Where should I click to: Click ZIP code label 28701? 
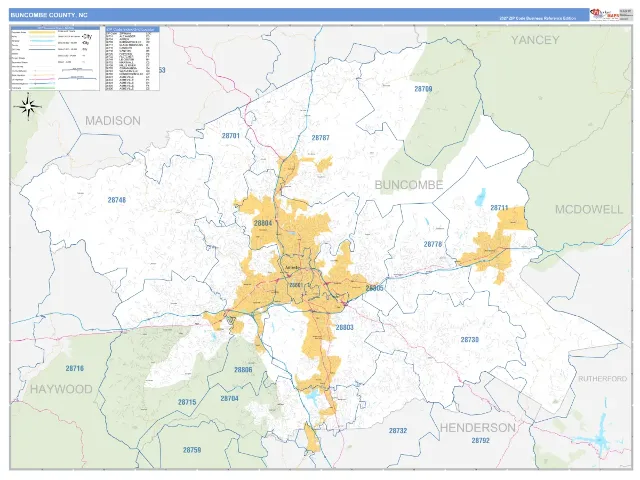pos(231,136)
